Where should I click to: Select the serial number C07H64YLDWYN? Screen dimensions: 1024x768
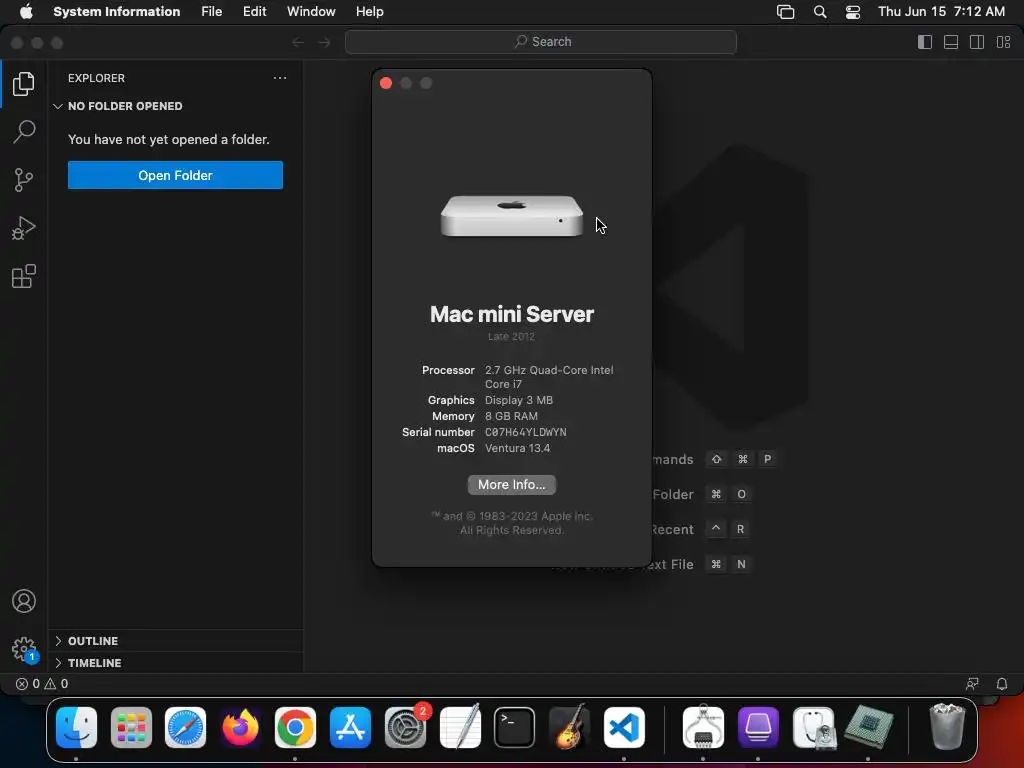(x=526, y=432)
